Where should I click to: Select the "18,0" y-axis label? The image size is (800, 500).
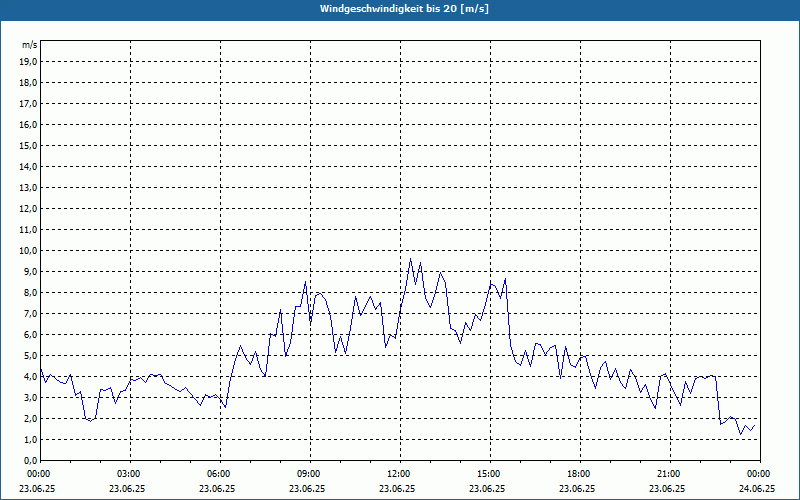(28, 83)
